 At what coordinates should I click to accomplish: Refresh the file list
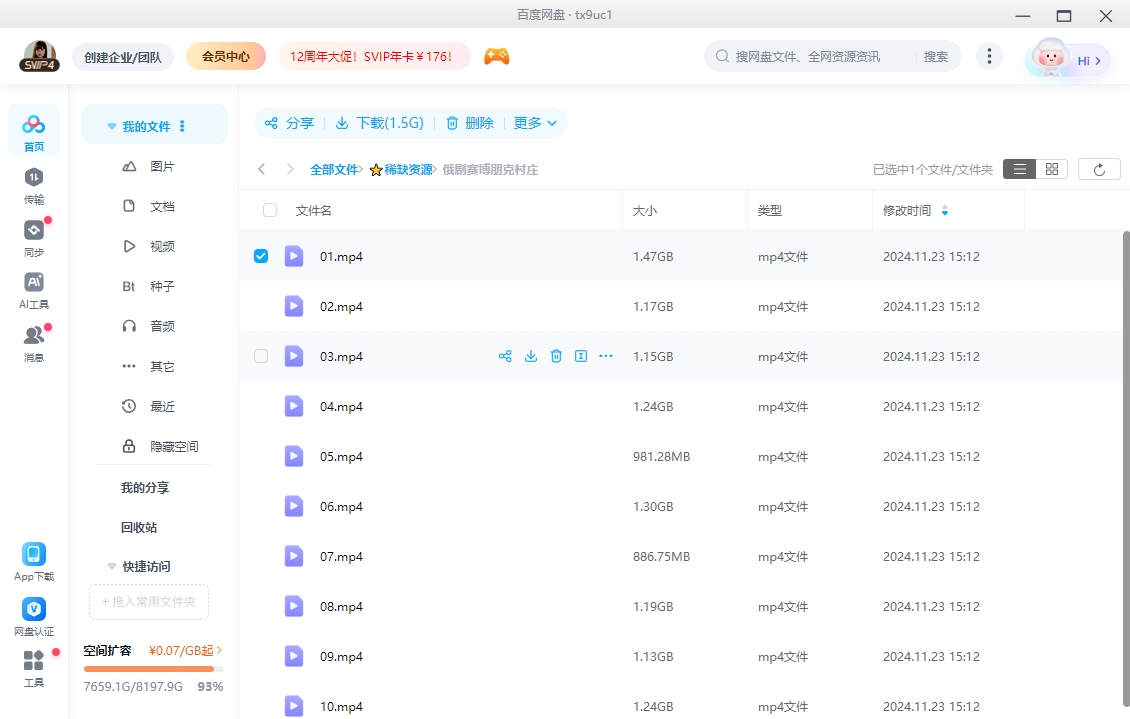pyautogui.click(x=1099, y=168)
